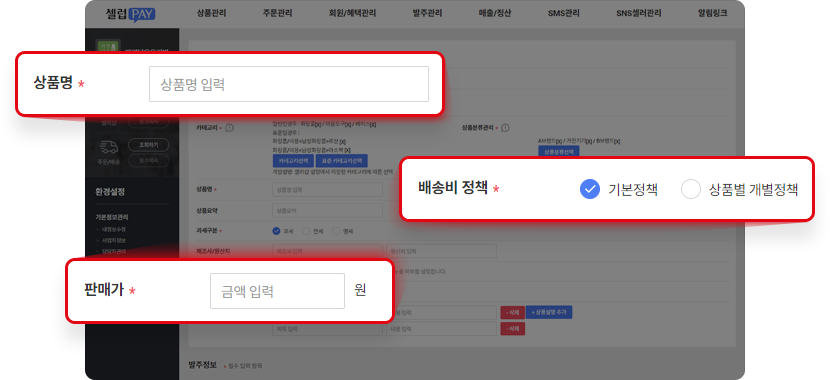Click the 셀럽PAY logo

tap(130, 13)
